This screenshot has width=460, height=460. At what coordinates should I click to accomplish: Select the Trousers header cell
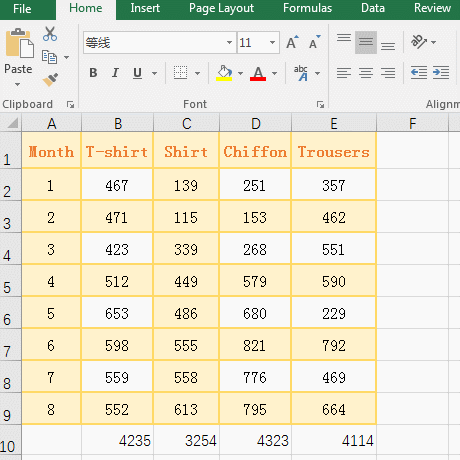tap(334, 150)
